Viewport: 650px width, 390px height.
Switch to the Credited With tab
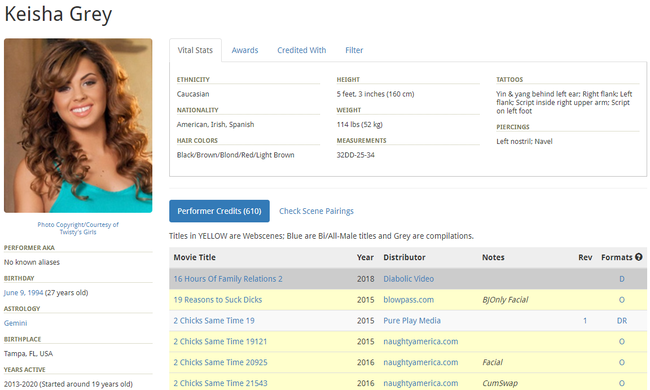(301, 50)
